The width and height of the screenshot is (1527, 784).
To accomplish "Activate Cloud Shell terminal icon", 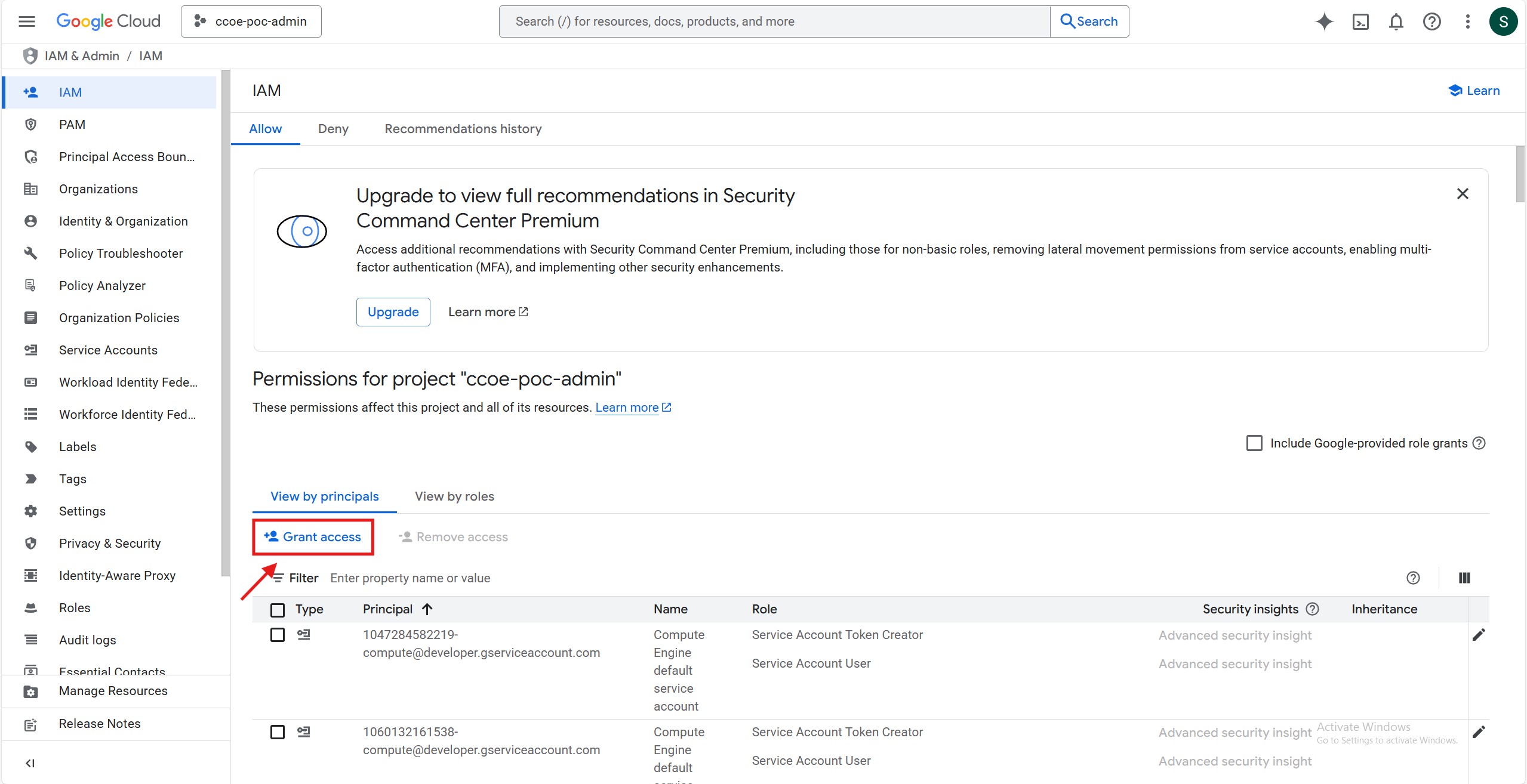I will coord(1360,21).
